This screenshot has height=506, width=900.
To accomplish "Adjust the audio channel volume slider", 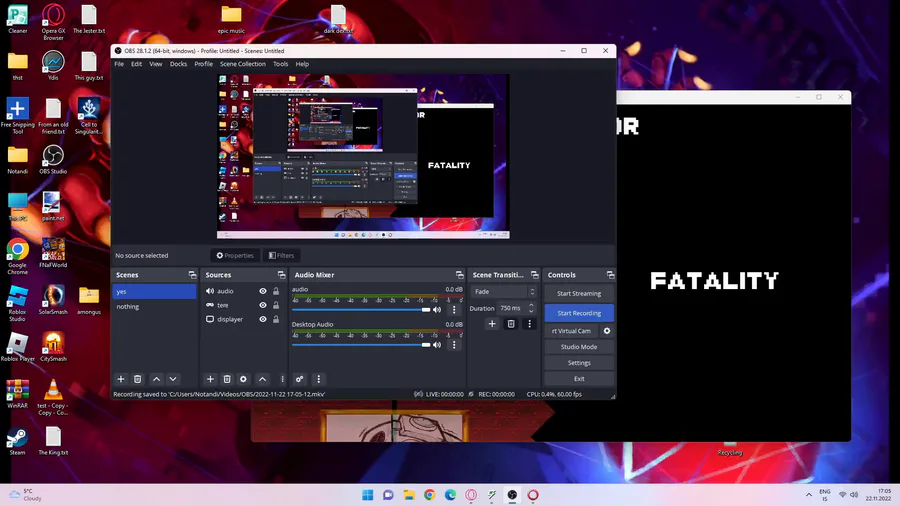I will click(x=361, y=310).
